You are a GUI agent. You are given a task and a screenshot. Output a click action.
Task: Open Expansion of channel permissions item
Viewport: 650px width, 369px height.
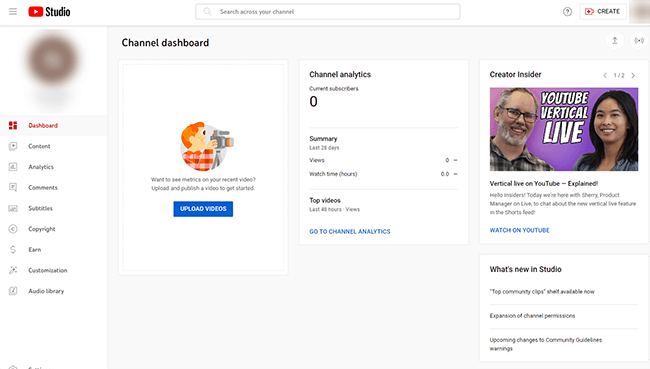[532, 316]
